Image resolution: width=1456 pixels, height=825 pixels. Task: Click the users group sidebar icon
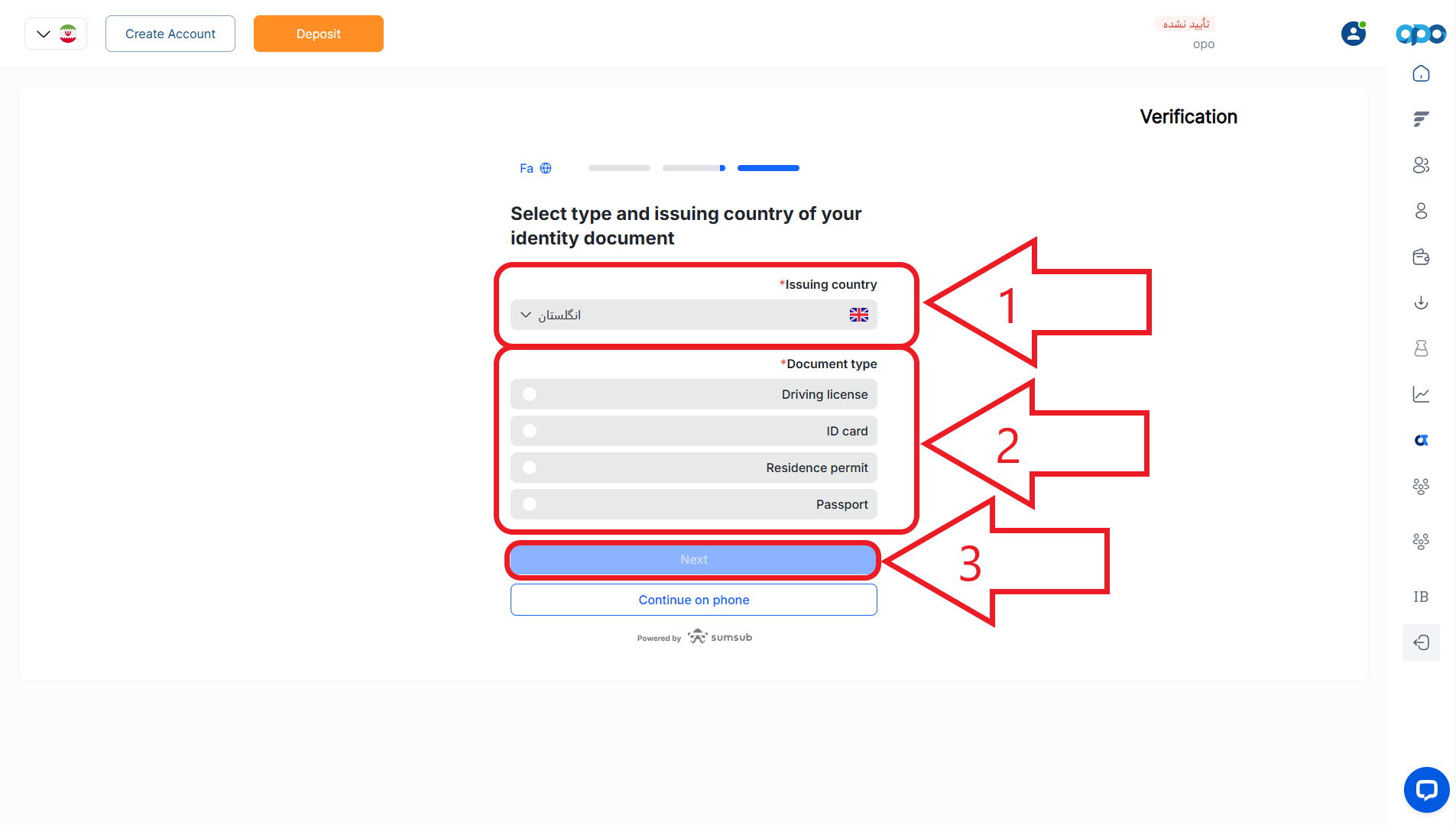(x=1421, y=165)
